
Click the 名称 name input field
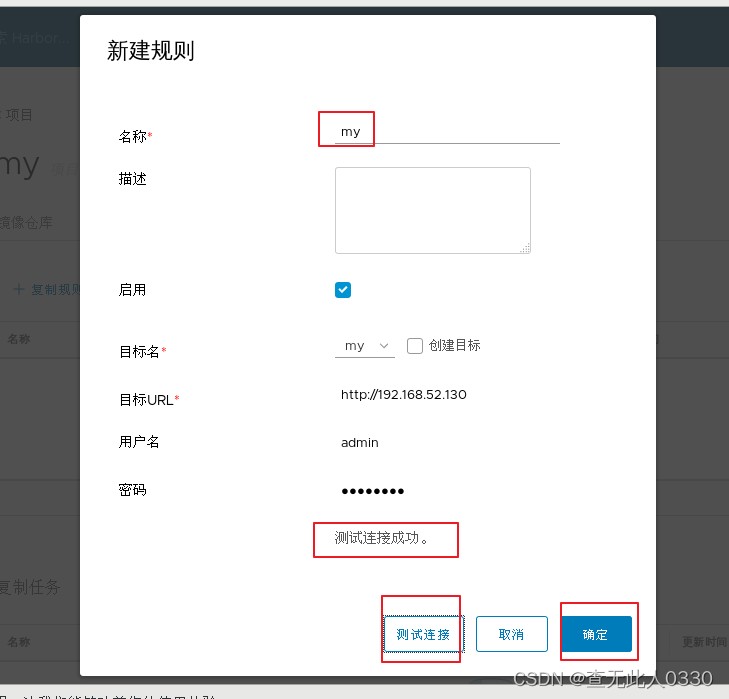447,132
